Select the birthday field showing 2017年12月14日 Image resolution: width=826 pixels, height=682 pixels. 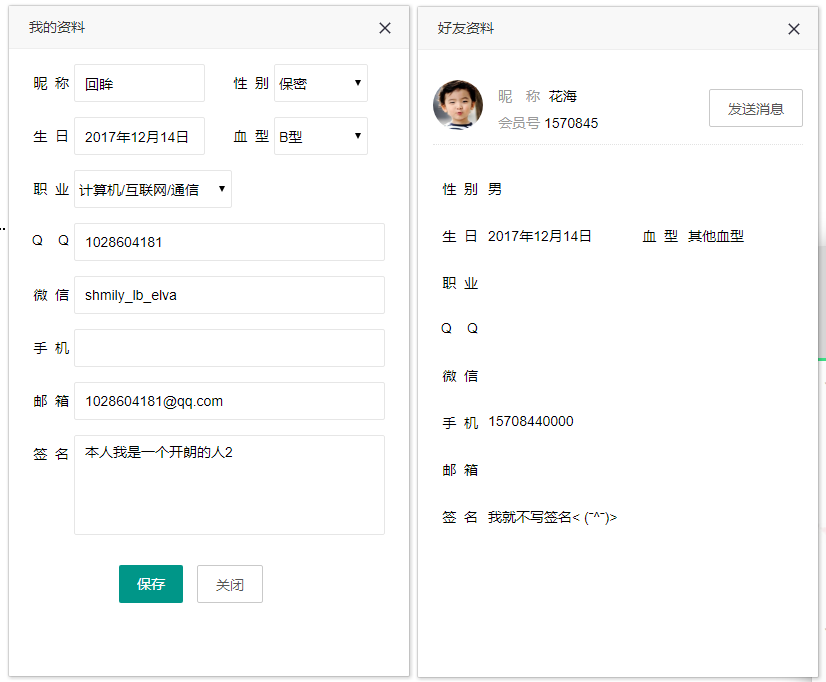[x=138, y=136]
